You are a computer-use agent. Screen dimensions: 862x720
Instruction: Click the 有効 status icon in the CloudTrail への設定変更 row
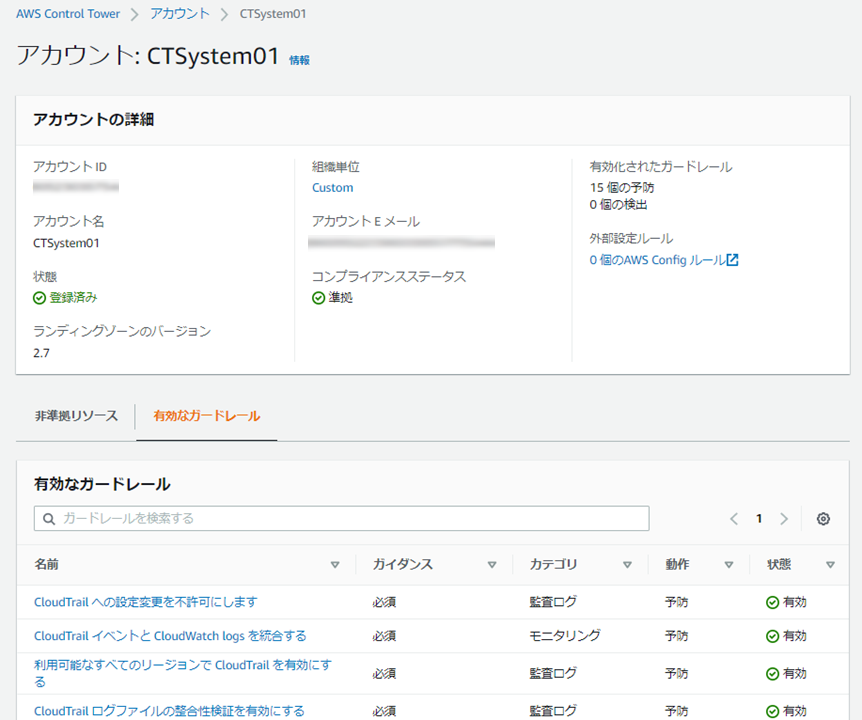772,602
